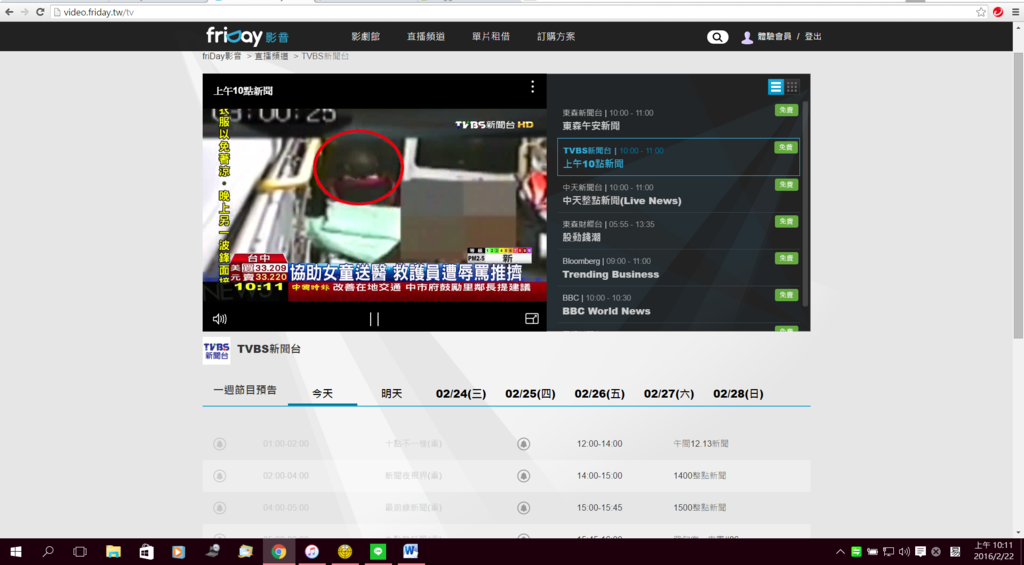Show hidden system tray icons

point(840,552)
